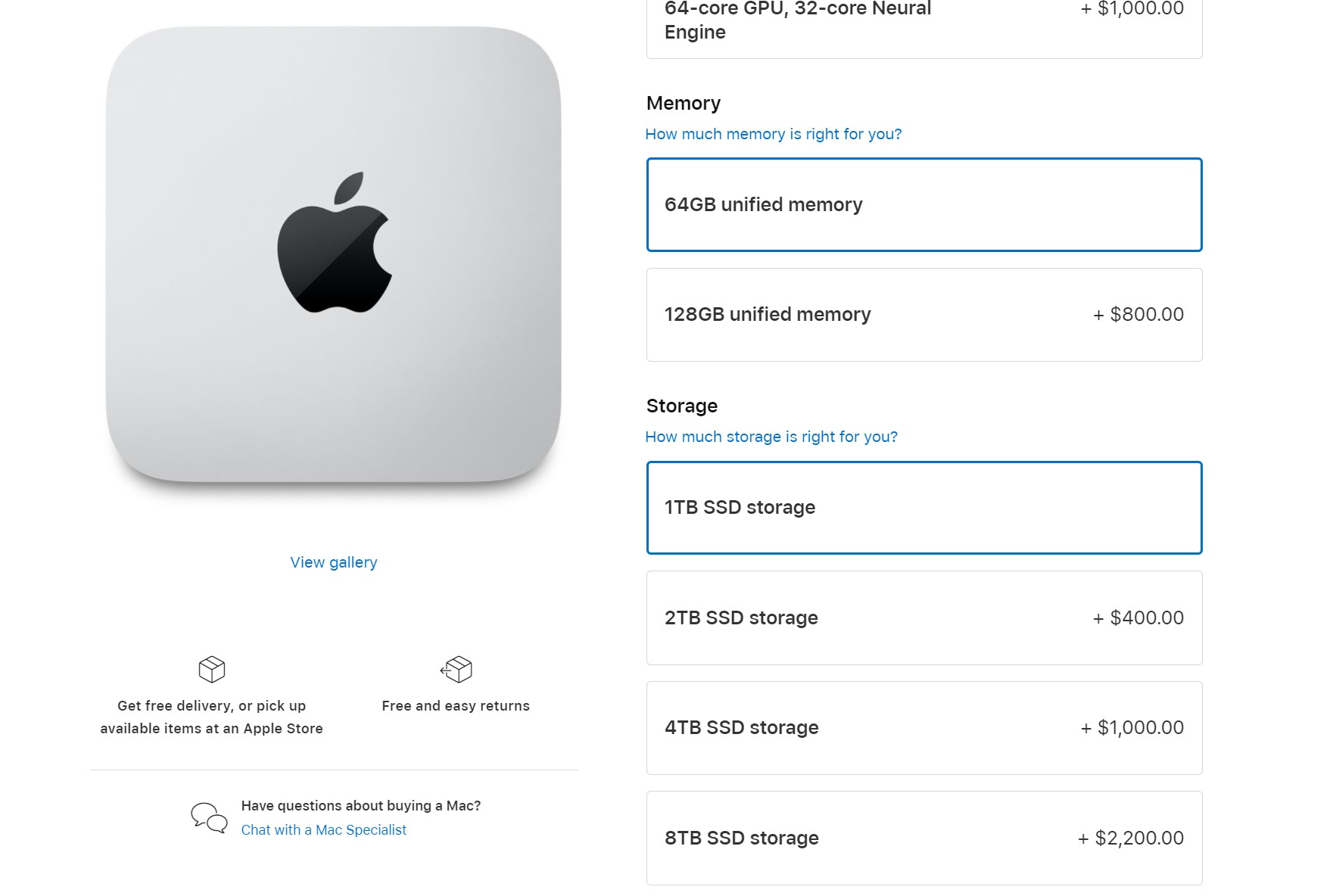
Task: Select 64GB unified memory option
Action: tap(923, 205)
